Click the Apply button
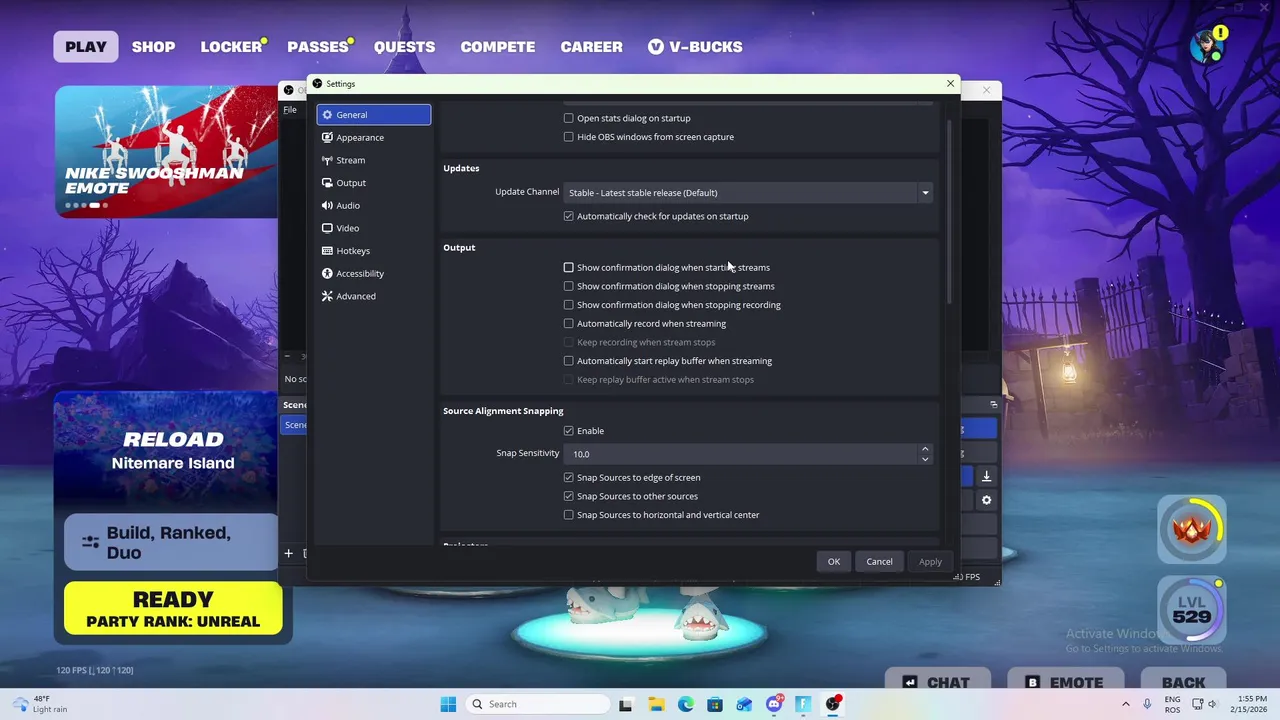 [930, 562]
